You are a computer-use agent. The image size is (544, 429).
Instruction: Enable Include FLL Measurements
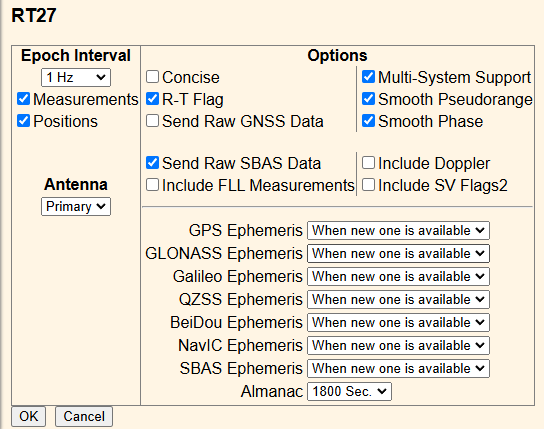tap(152, 185)
